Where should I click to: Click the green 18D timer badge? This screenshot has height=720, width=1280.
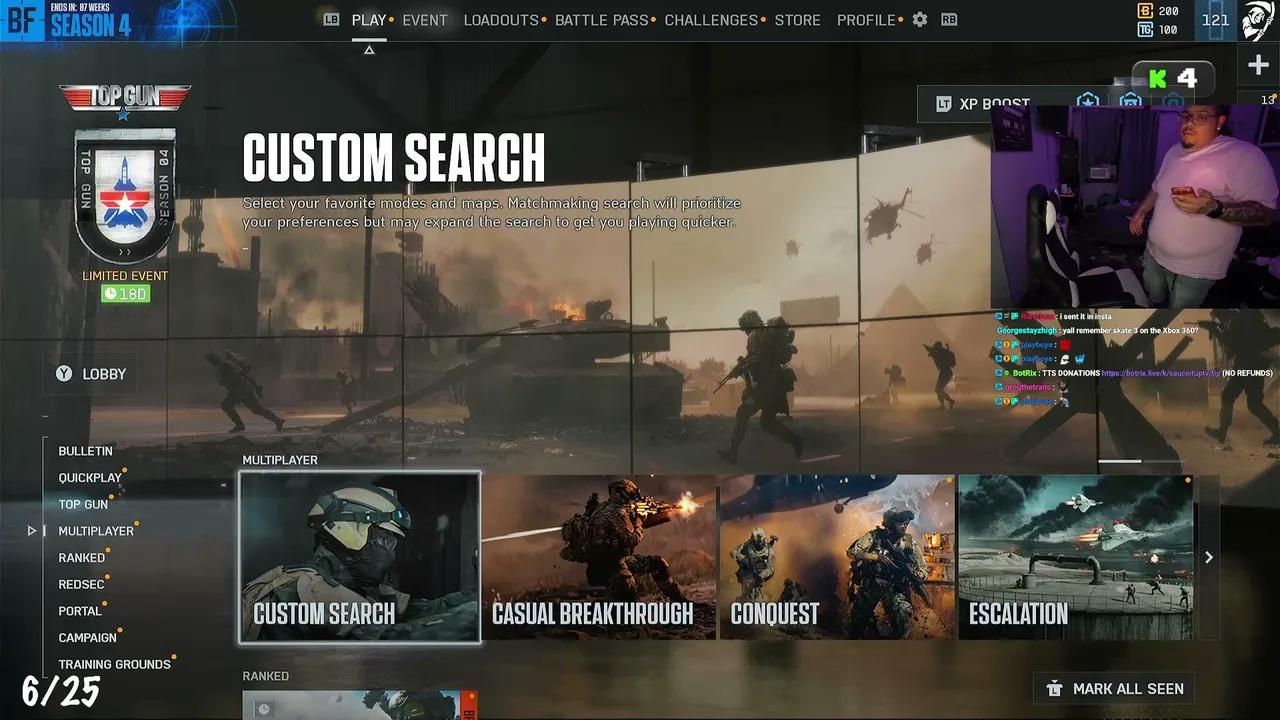click(x=125, y=293)
